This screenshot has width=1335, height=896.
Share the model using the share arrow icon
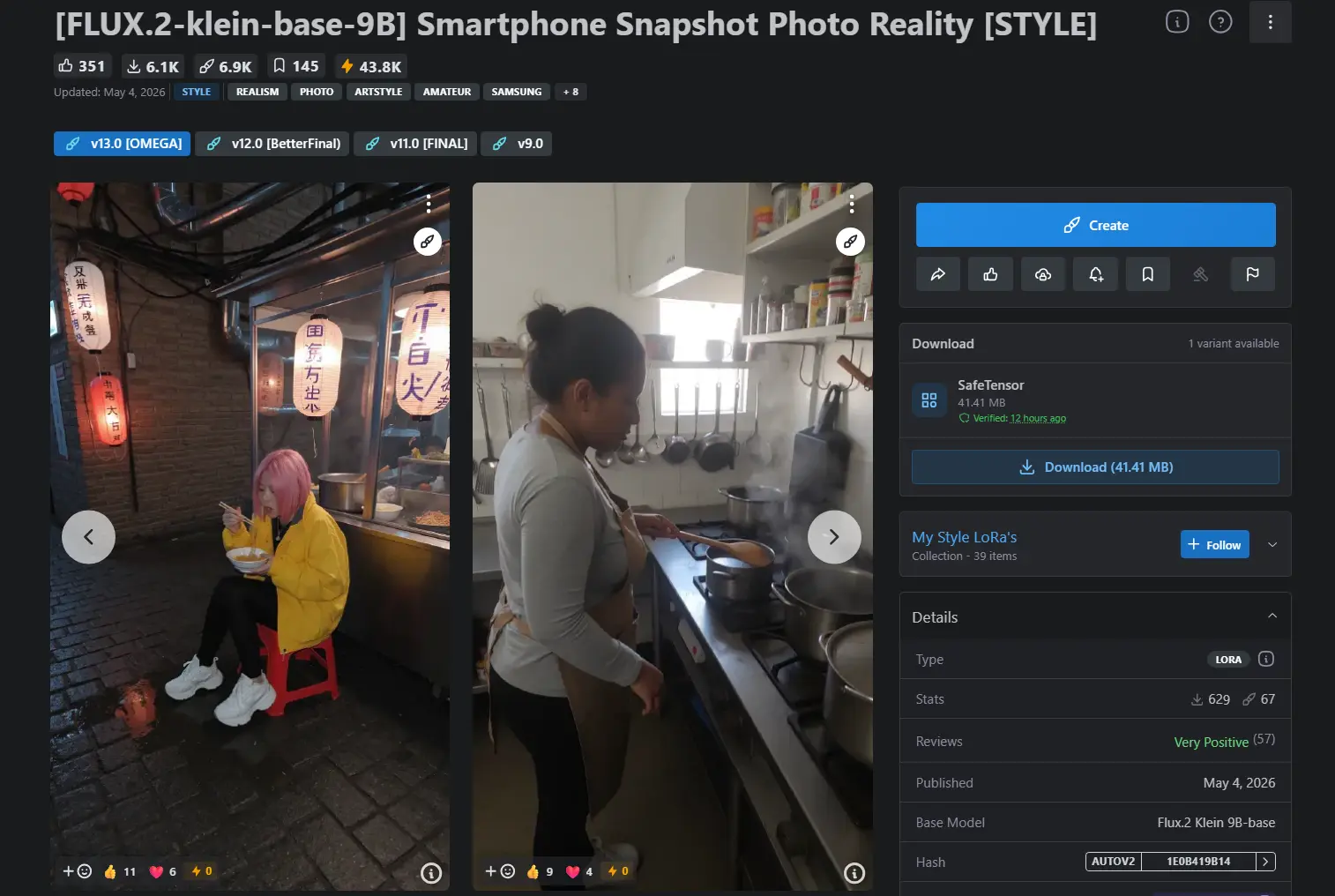pos(938,274)
